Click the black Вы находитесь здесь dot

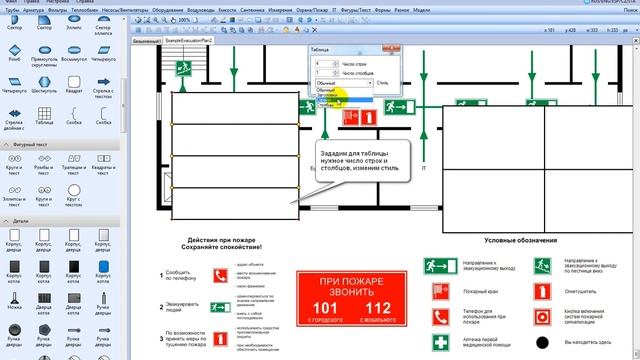(x=542, y=342)
